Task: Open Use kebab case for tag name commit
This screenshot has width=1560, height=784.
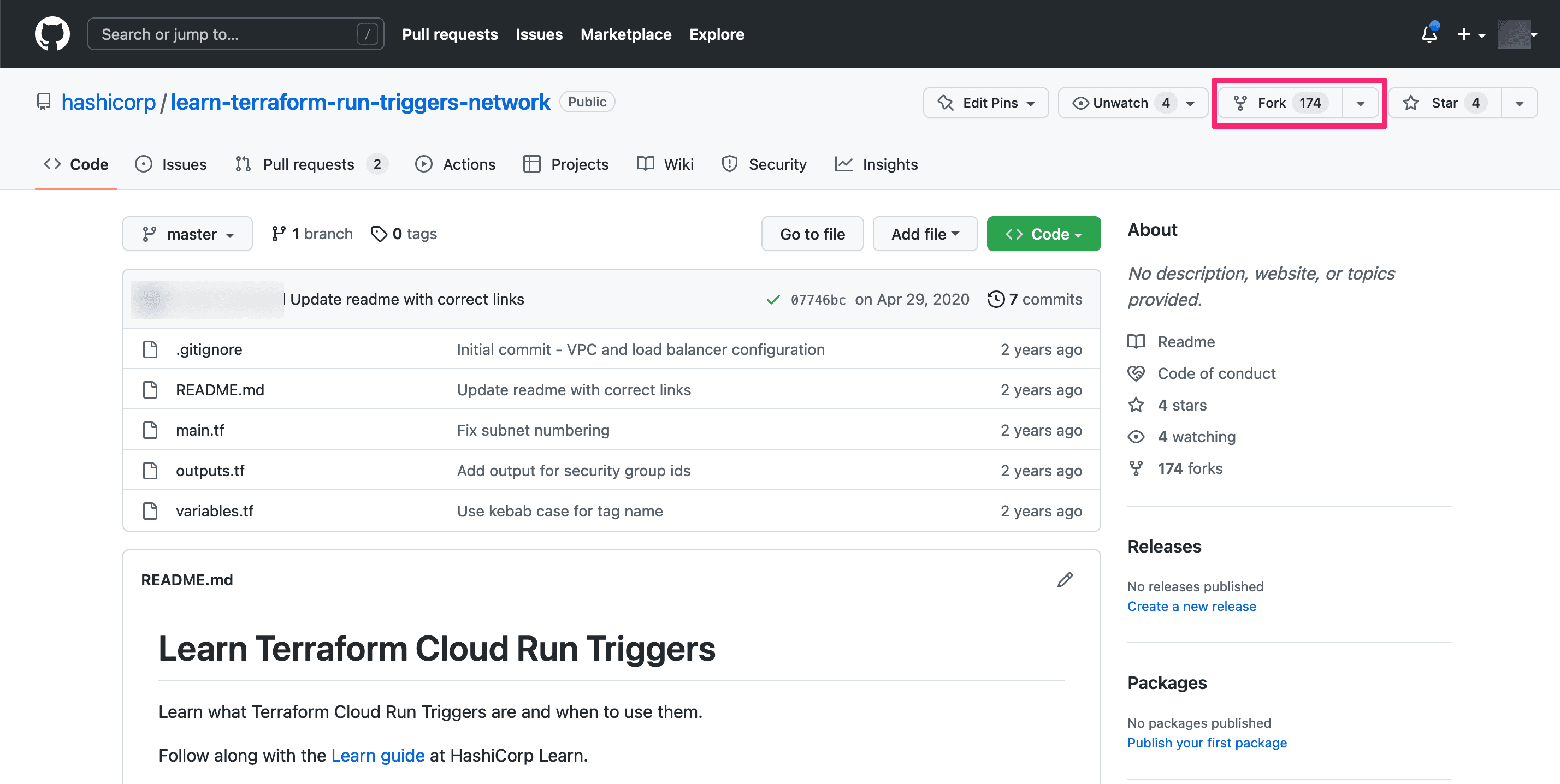Action: click(559, 511)
